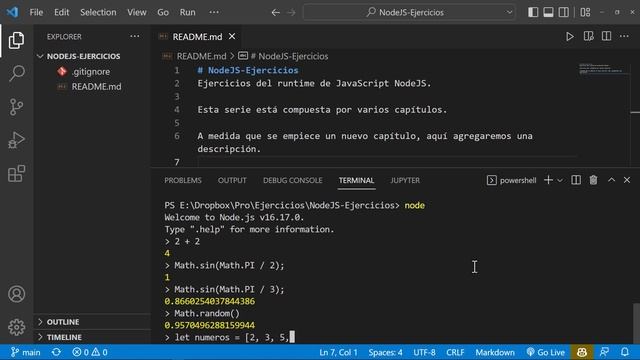Open the .gitignore file
The image size is (640, 360).
tap(91, 71)
